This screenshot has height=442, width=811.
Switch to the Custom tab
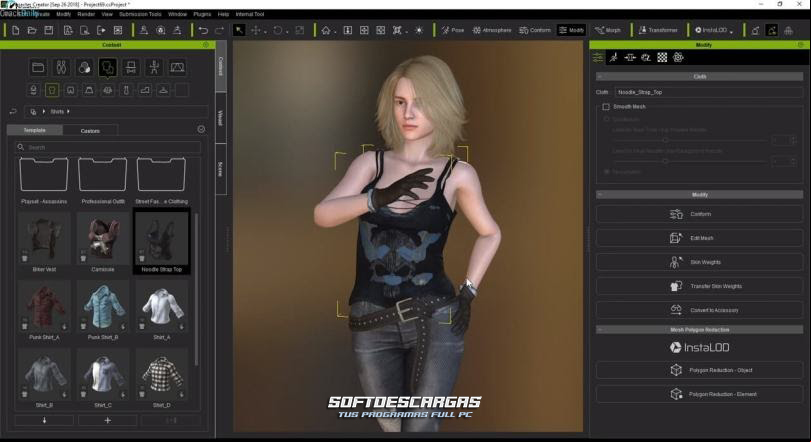pyautogui.click(x=90, y=131)
